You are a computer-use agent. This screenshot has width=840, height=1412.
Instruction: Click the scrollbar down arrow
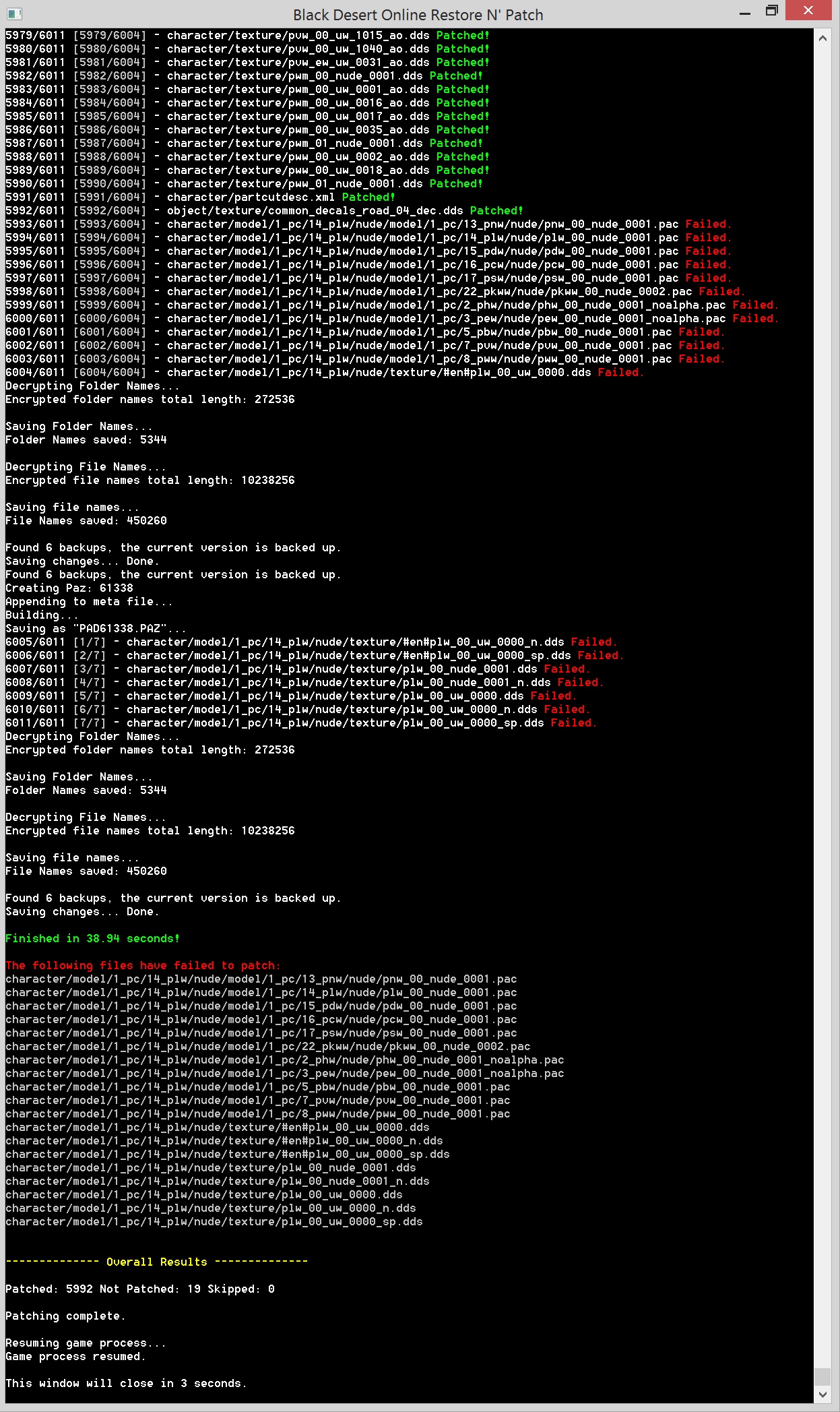click(822, 1394)
